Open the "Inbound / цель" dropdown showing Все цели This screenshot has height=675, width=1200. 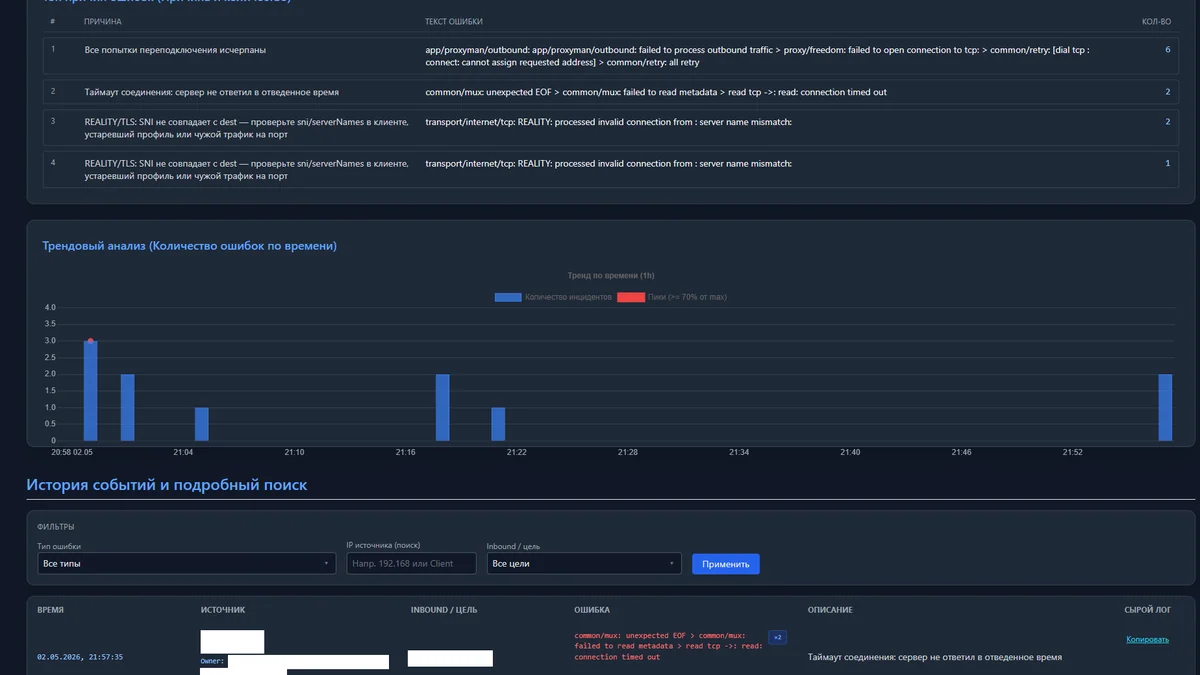point(584,563)
